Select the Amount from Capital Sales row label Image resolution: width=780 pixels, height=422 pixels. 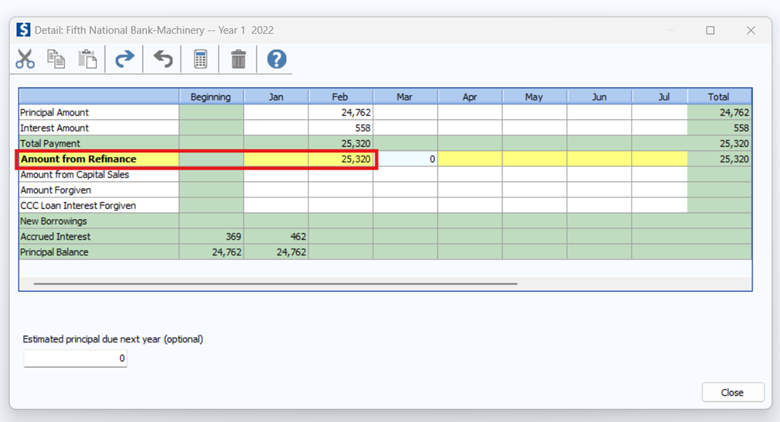pyautogui.click(x=99, y=175)
